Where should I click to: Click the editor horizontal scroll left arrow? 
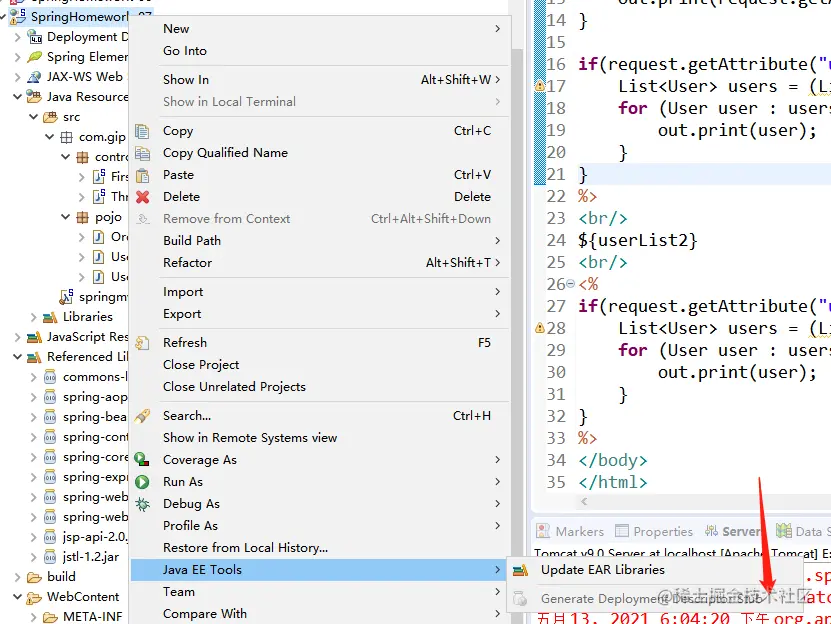click(x=584, y=502)
